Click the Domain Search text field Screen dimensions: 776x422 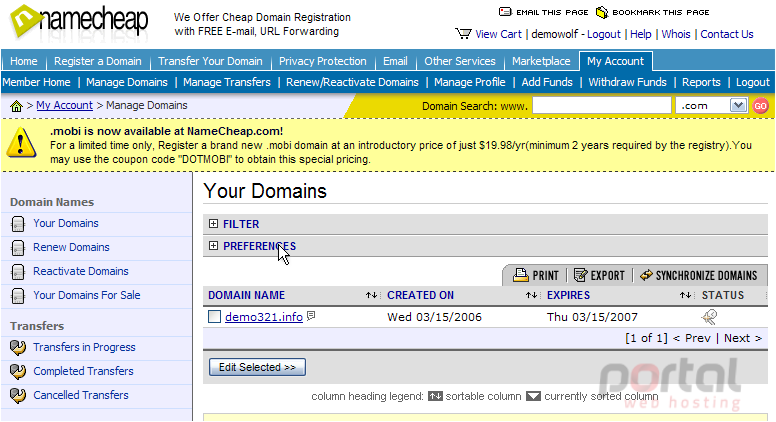[x=602, y=105]
